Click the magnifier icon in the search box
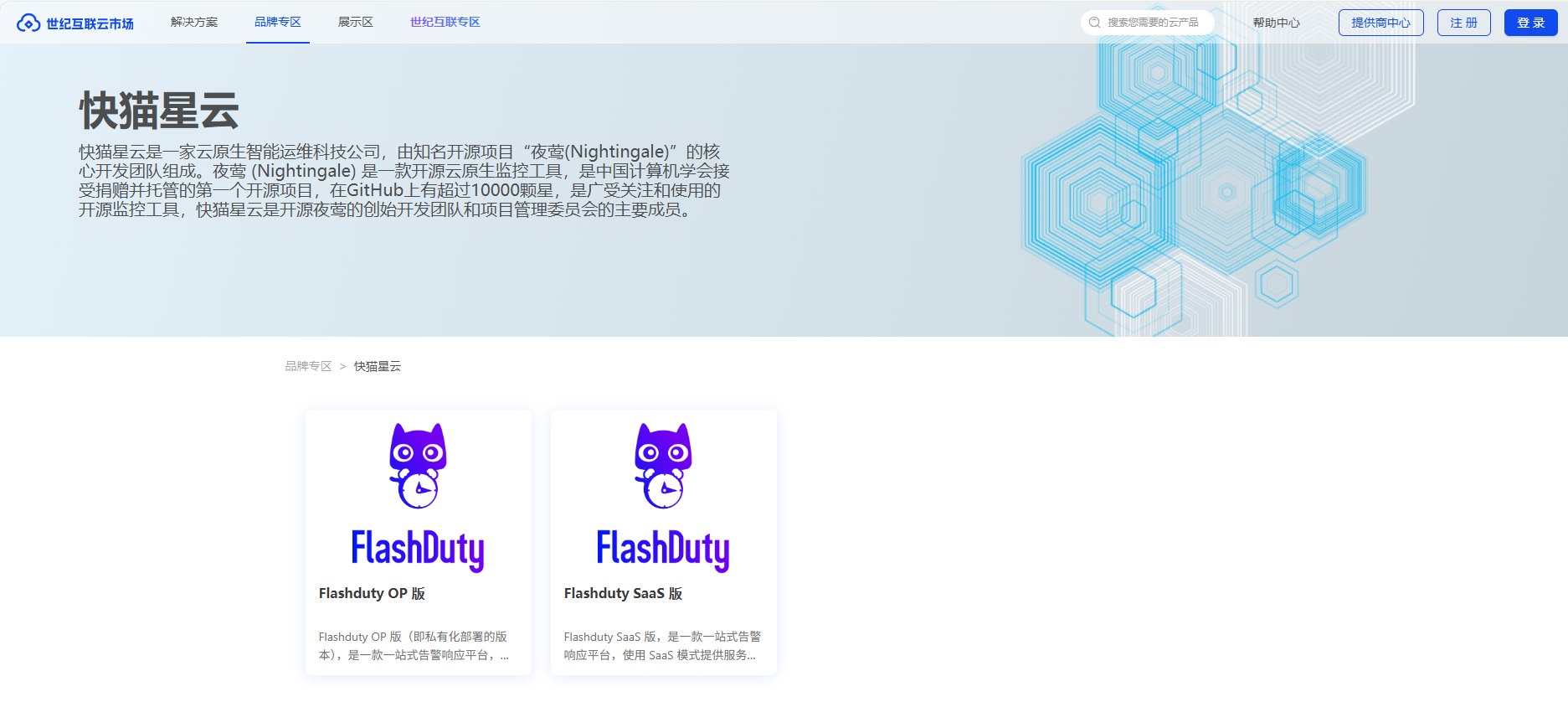 point(1094,23)
